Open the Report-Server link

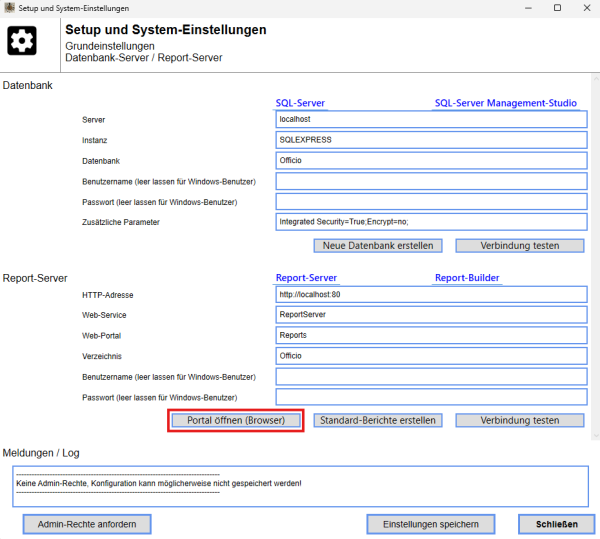click(306, 278)
